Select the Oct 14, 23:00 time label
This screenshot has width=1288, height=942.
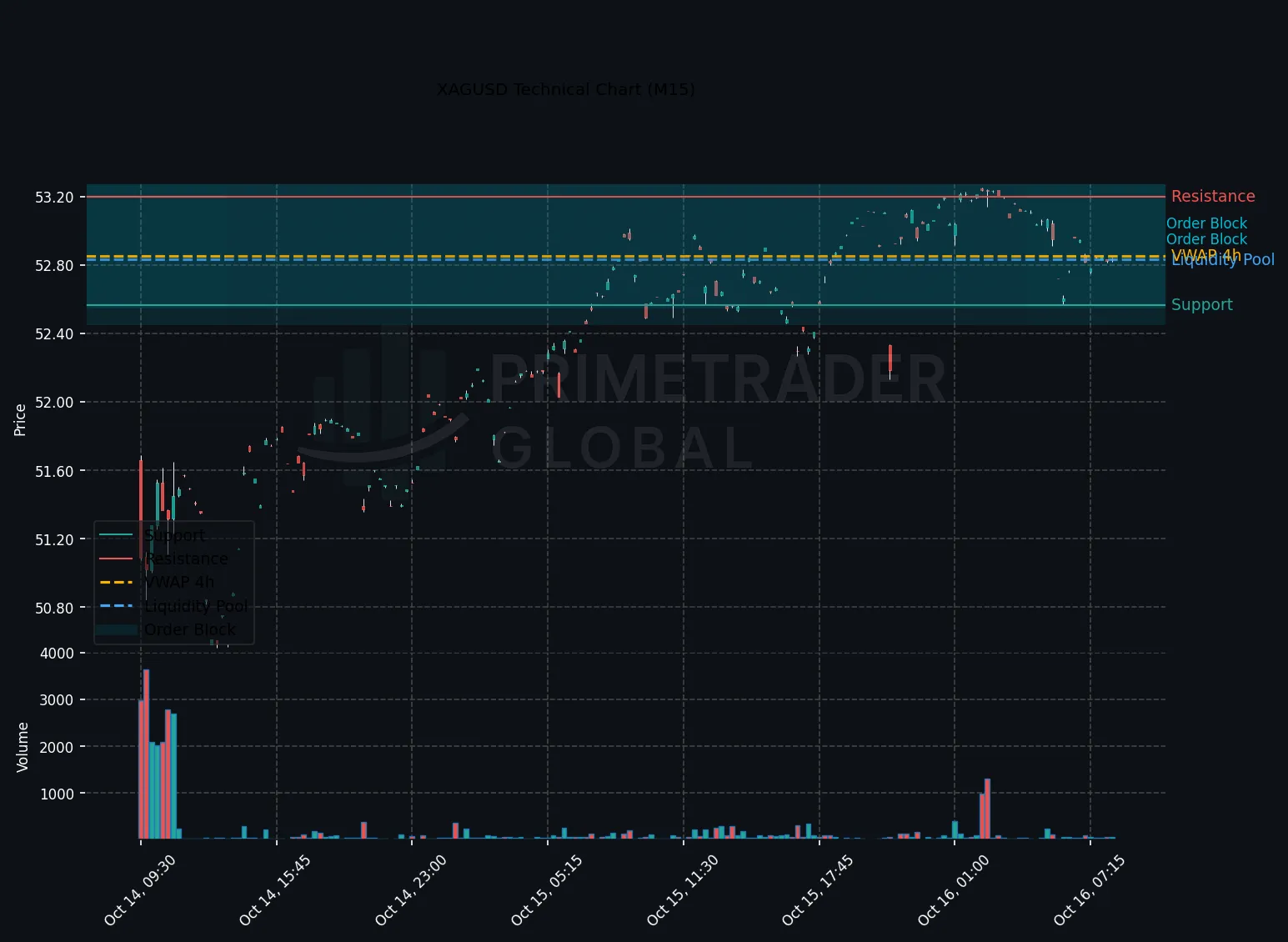point(411,890)
